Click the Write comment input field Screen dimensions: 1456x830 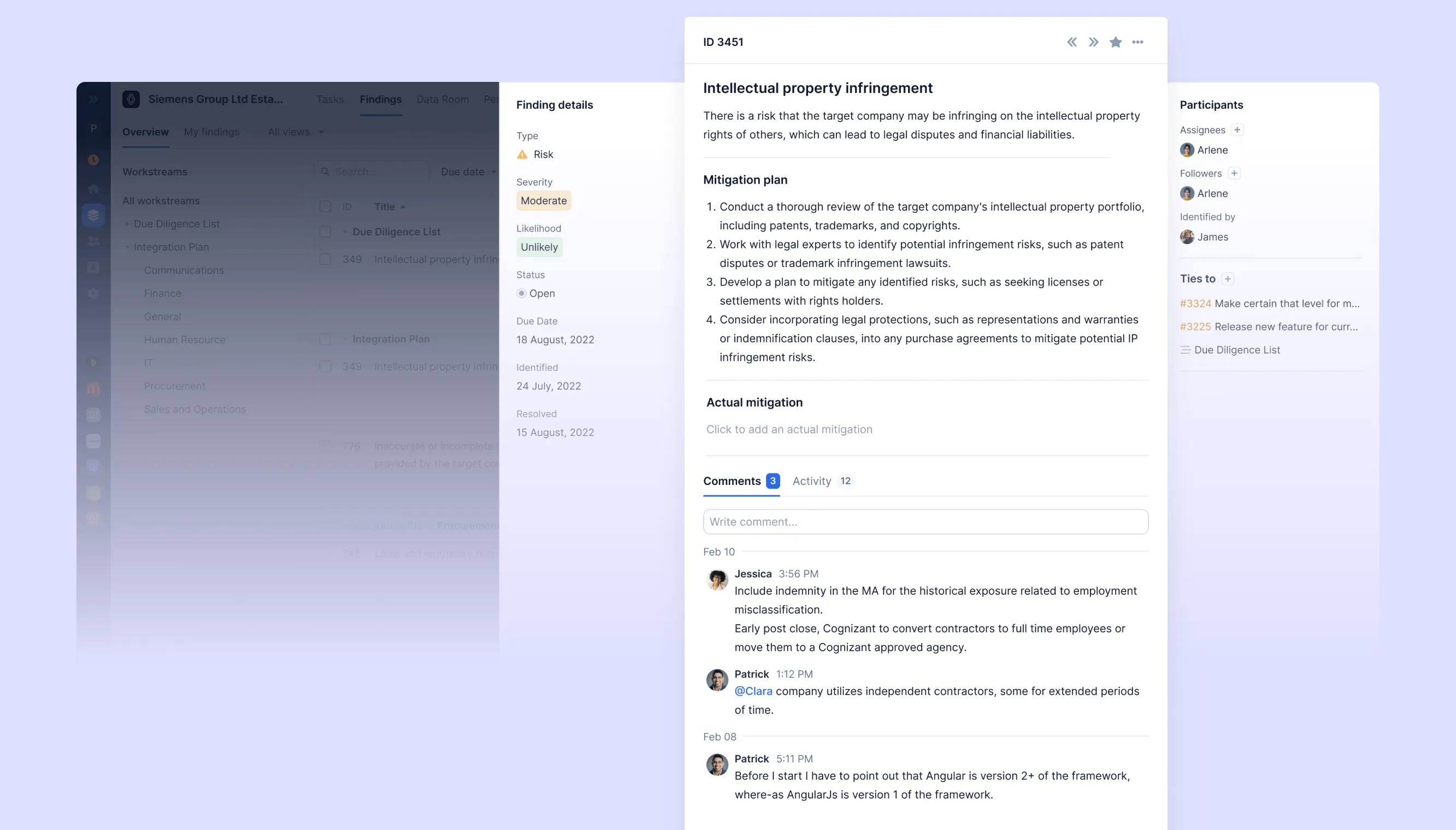point(925,521)
